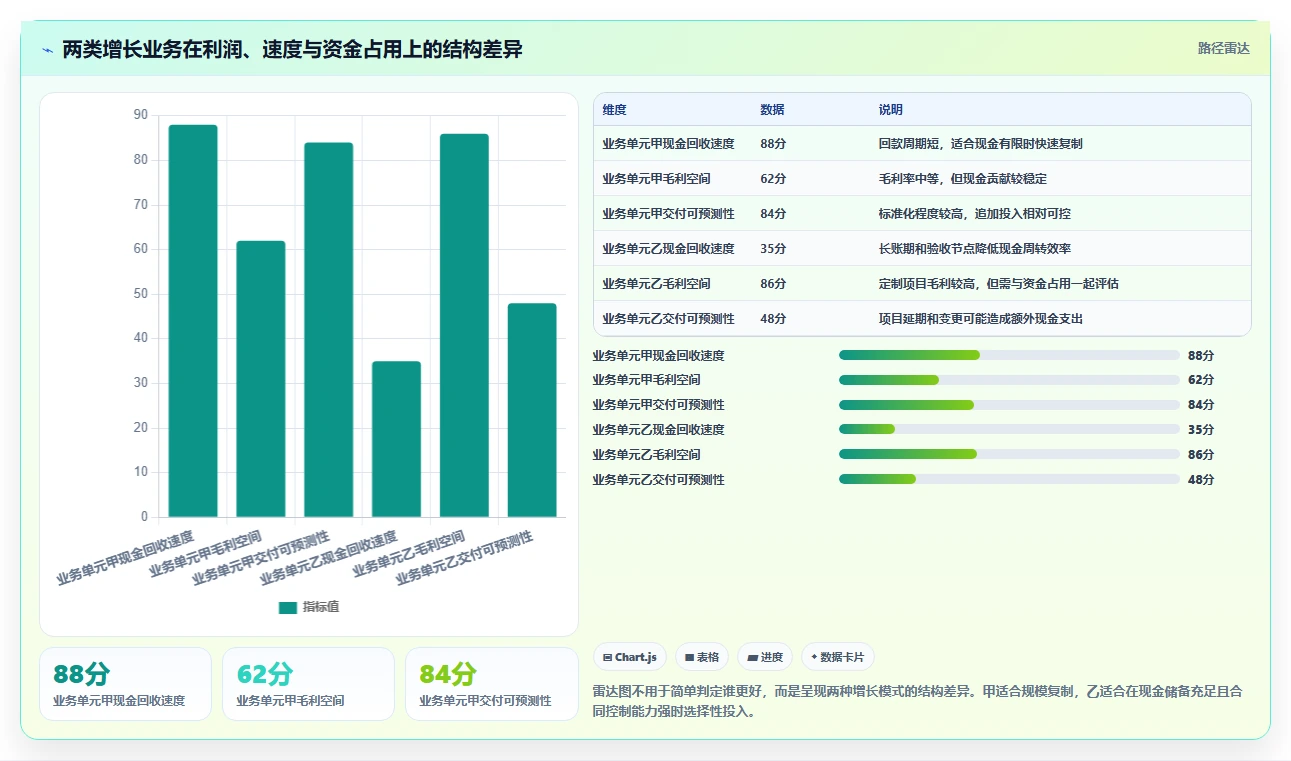Screen dimensions: 1291x761
Task: Click the 90 tick label on the y-axis
Action: coord(140,115)
